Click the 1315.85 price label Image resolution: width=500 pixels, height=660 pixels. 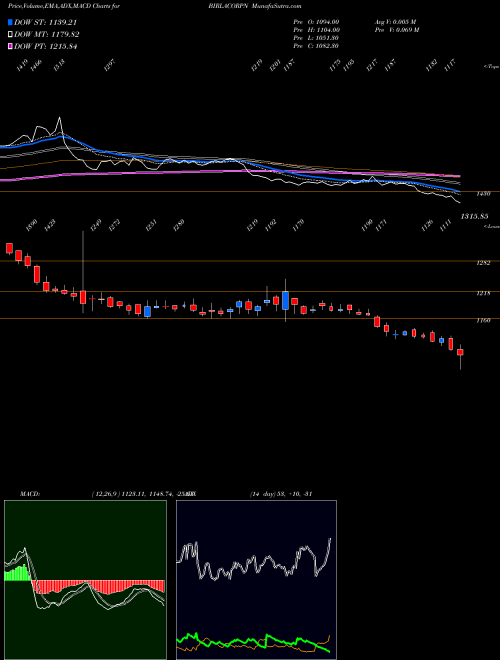474,216
